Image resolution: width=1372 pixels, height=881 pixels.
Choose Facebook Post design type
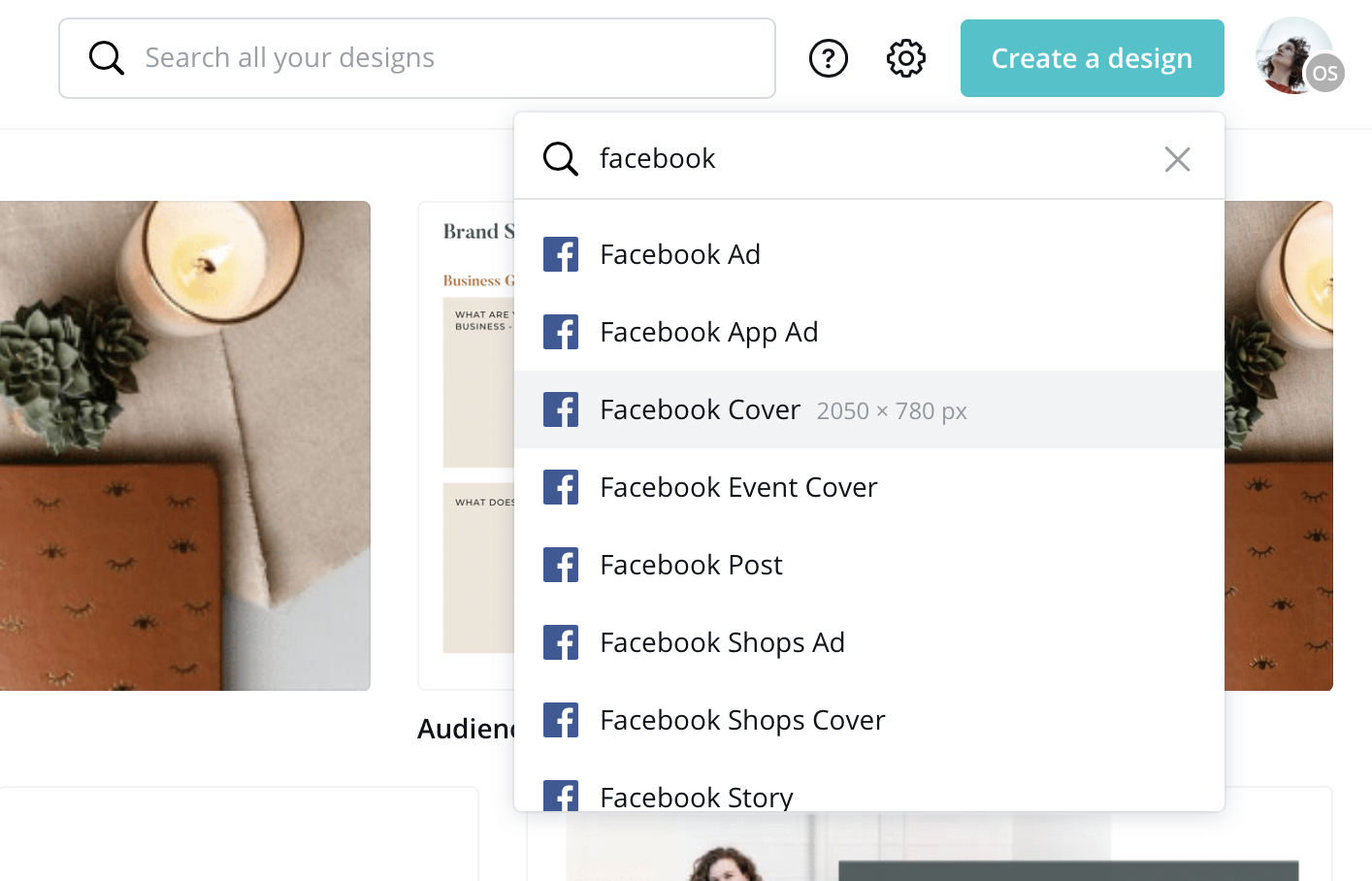[x=869, y=565]
